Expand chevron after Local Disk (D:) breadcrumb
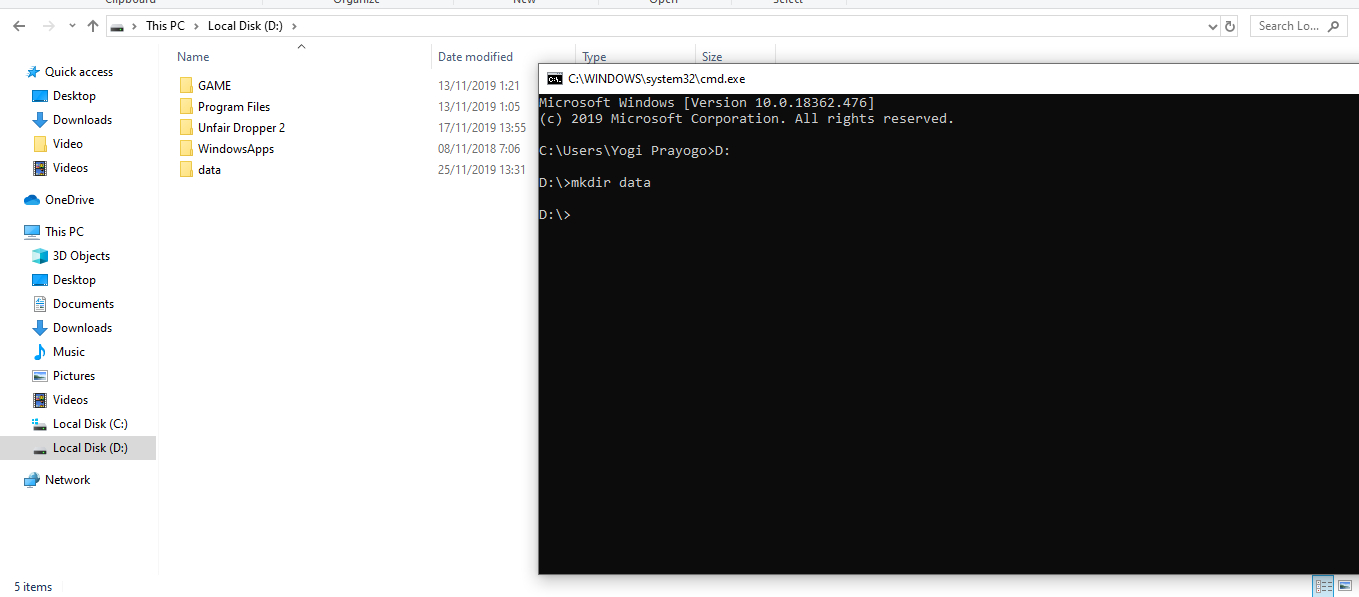This screenshot has width=1359, height=597. (294, 26)
